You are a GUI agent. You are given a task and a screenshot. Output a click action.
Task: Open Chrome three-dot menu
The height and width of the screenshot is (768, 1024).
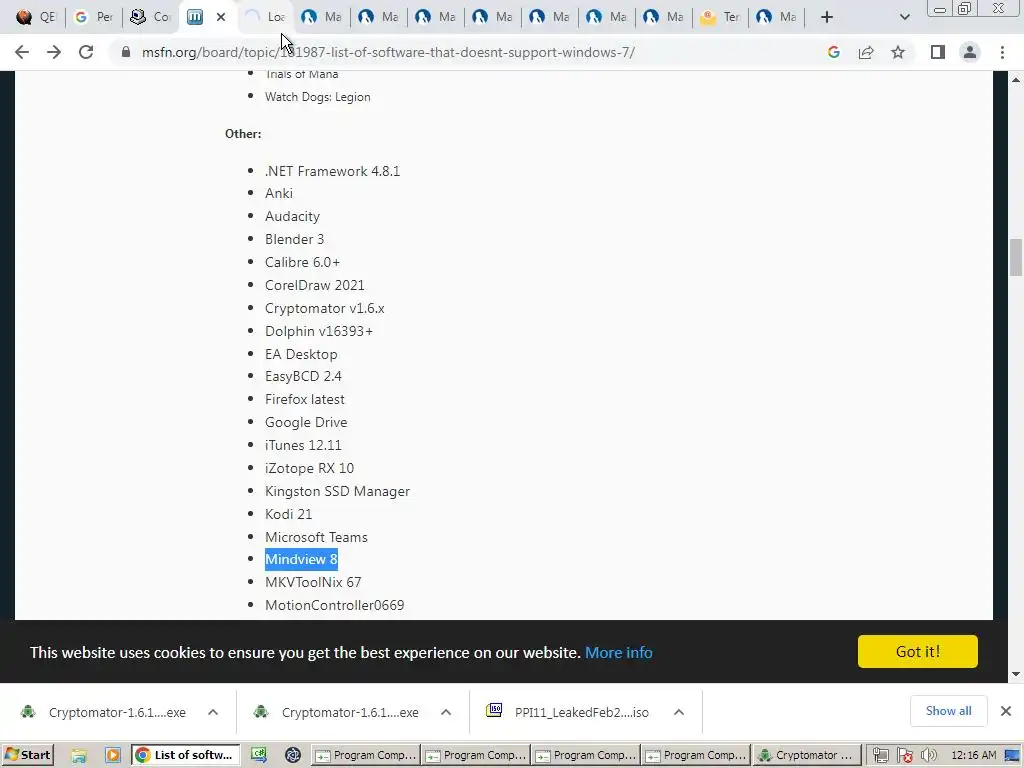coord(1002,52)
